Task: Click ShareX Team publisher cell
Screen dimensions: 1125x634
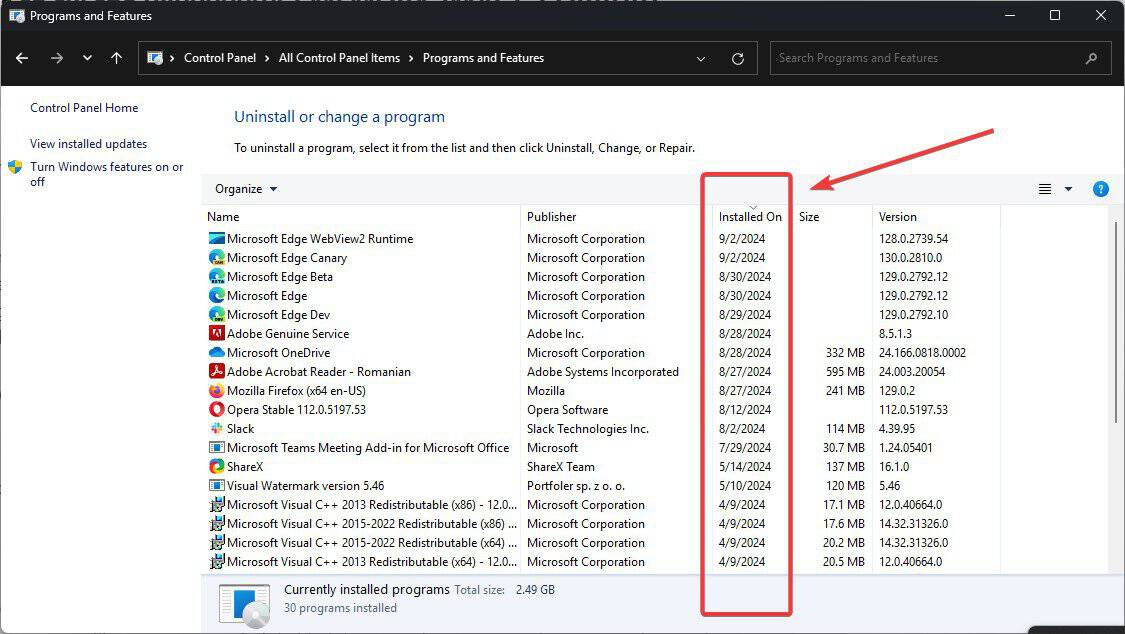Action: [x=560, y=466]
